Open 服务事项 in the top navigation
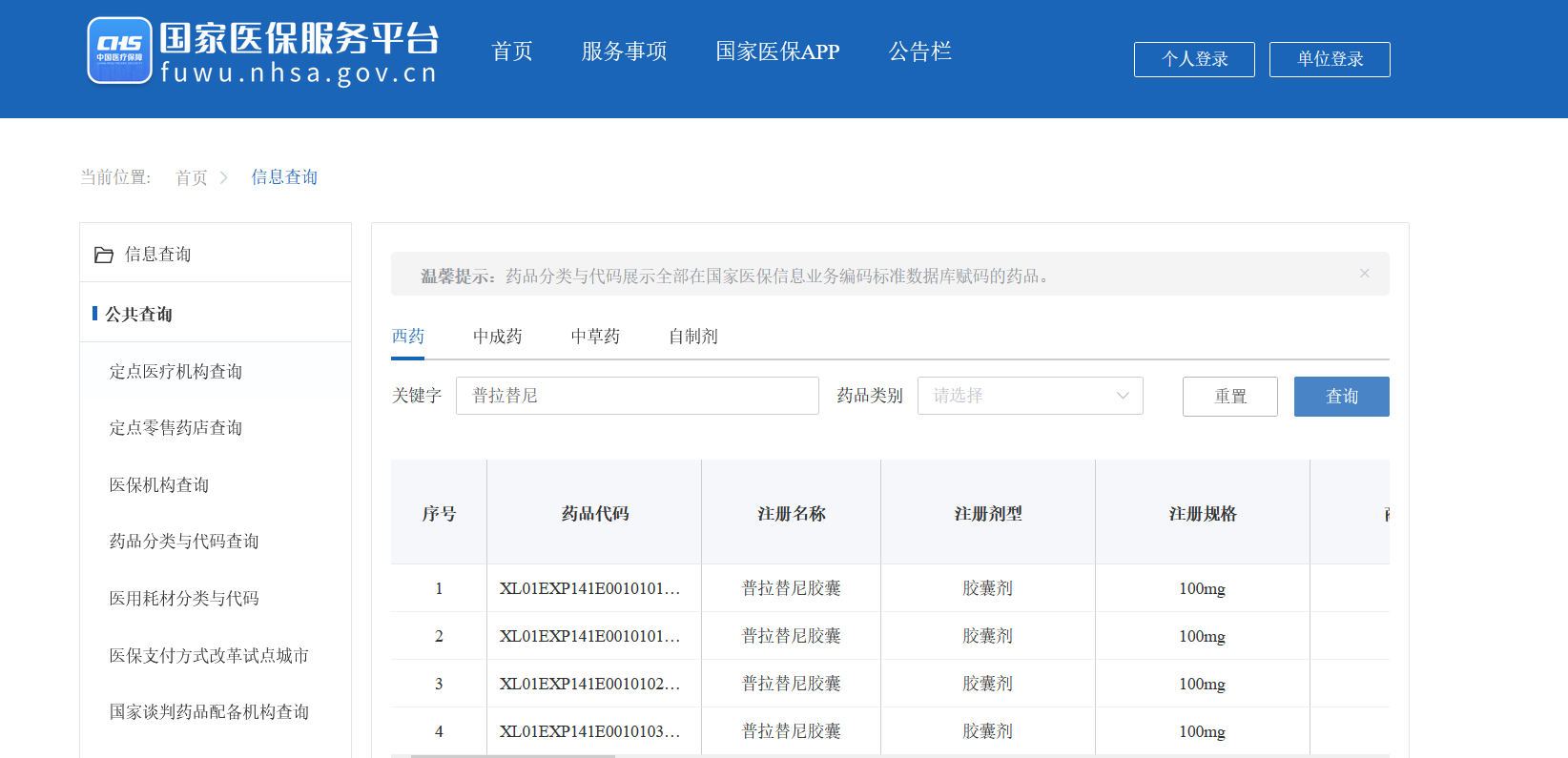This screenshot has height=758, width=1568. point(624,51)
